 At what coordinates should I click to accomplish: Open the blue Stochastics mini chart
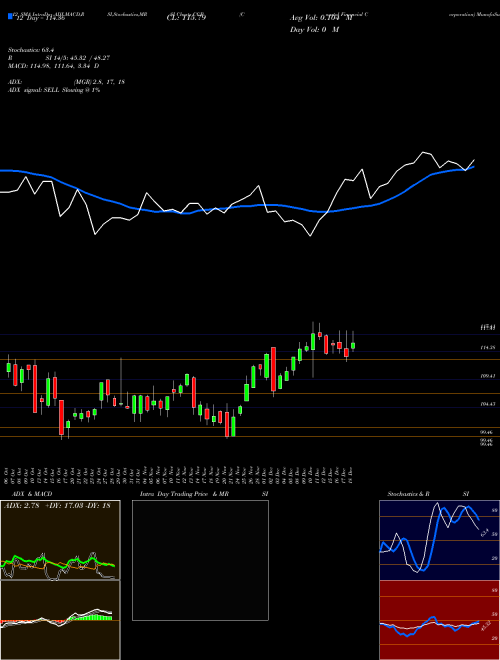tap(439, 540)
